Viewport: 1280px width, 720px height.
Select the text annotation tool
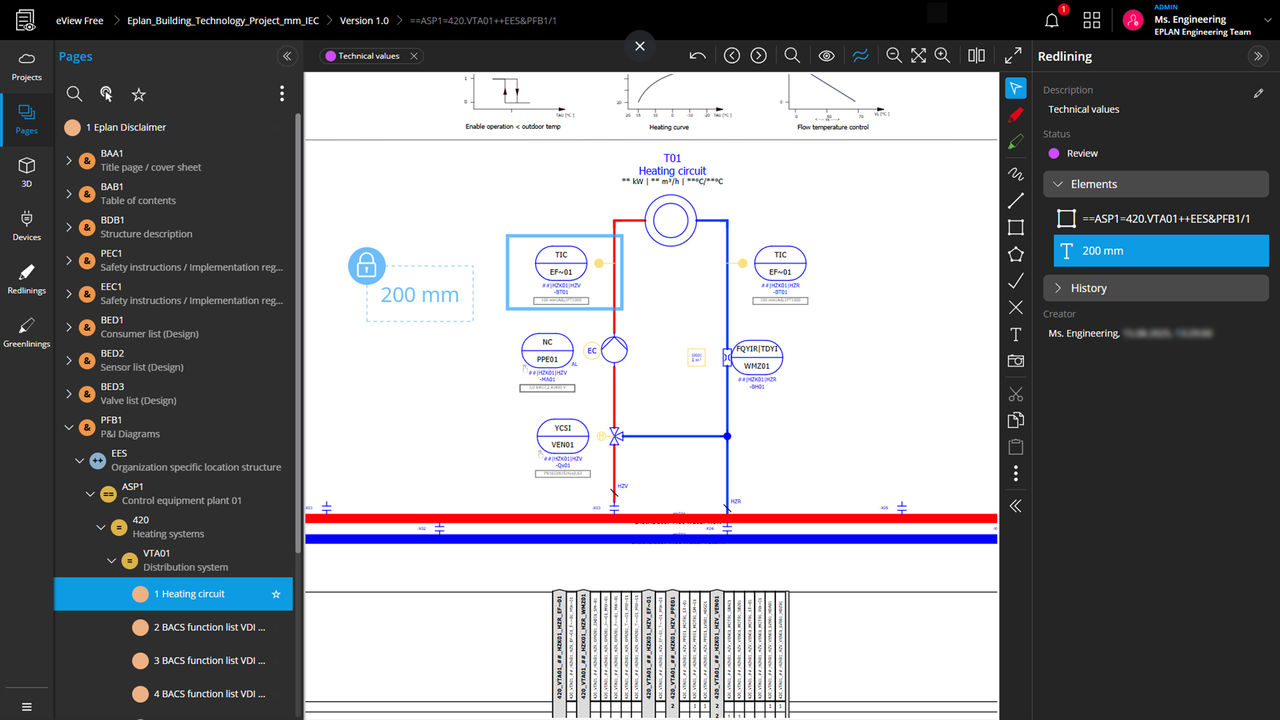[1016, 334]
